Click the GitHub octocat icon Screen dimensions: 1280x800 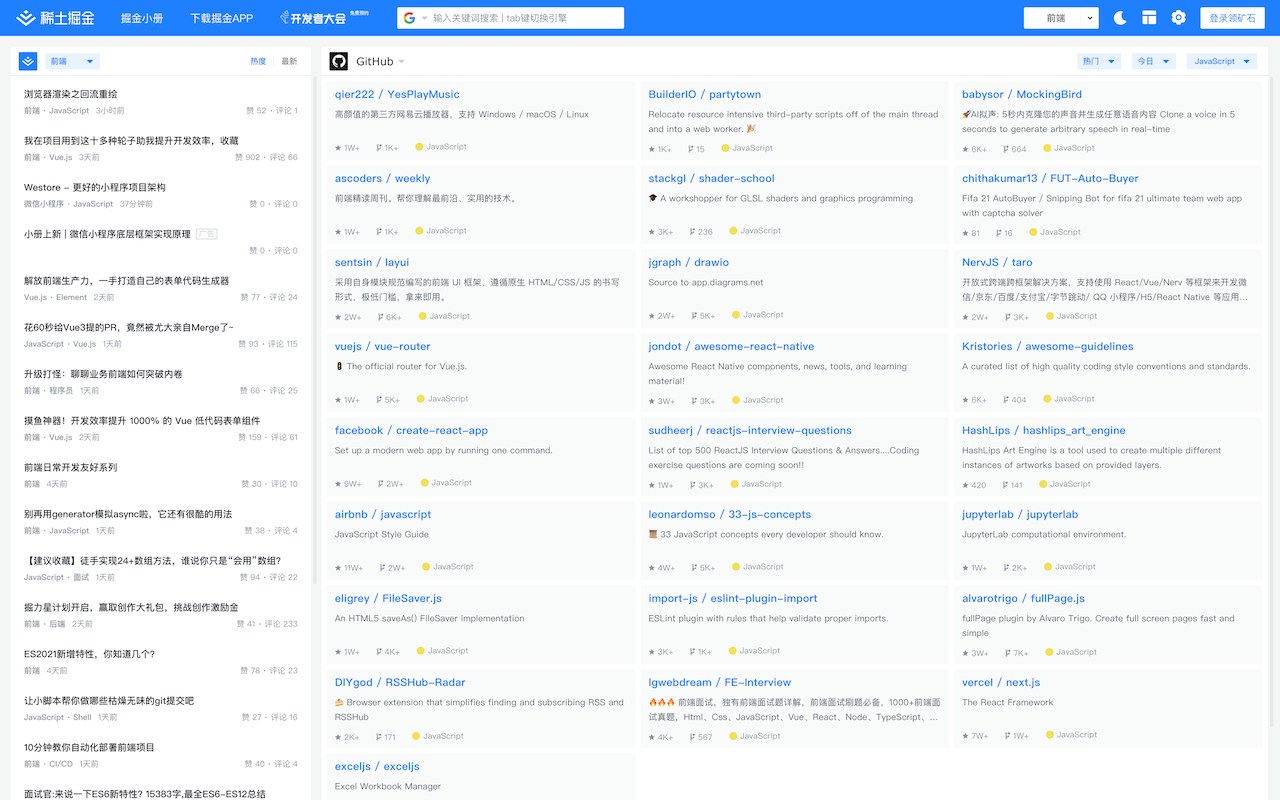[x=339, y=61]
